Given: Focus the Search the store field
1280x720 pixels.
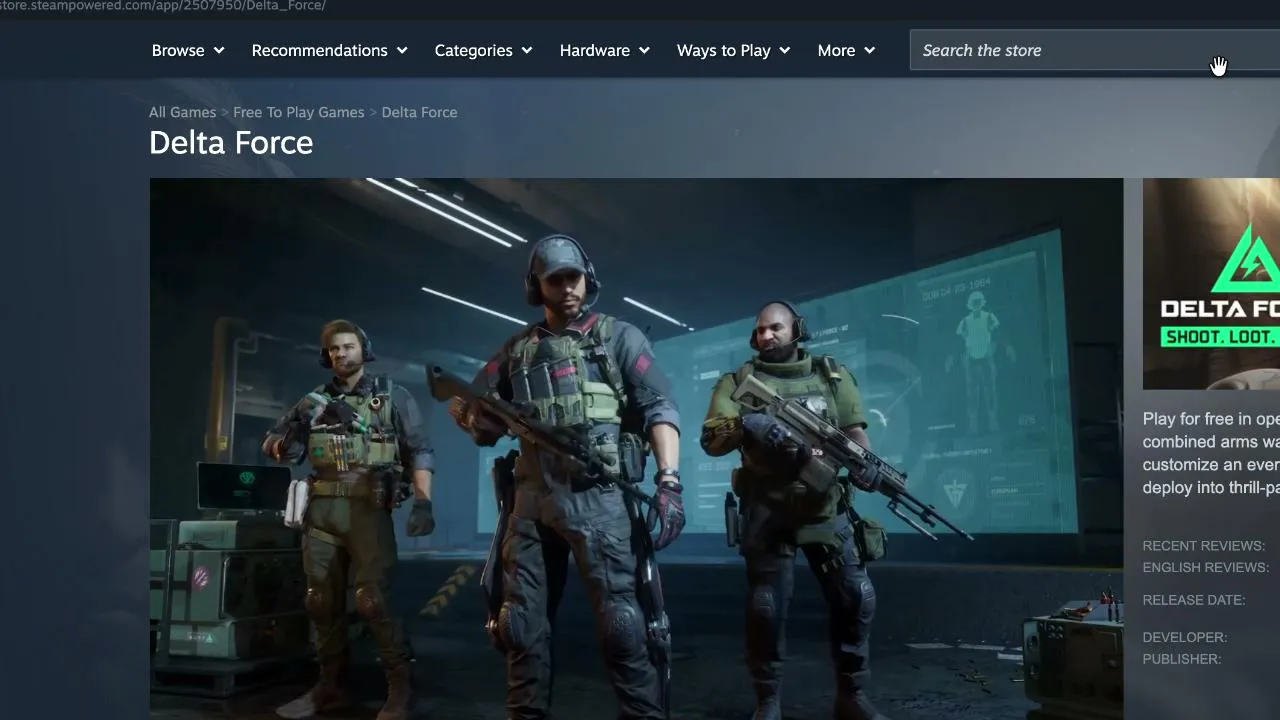Looking at the screenshot, I should coord(1095,50).
